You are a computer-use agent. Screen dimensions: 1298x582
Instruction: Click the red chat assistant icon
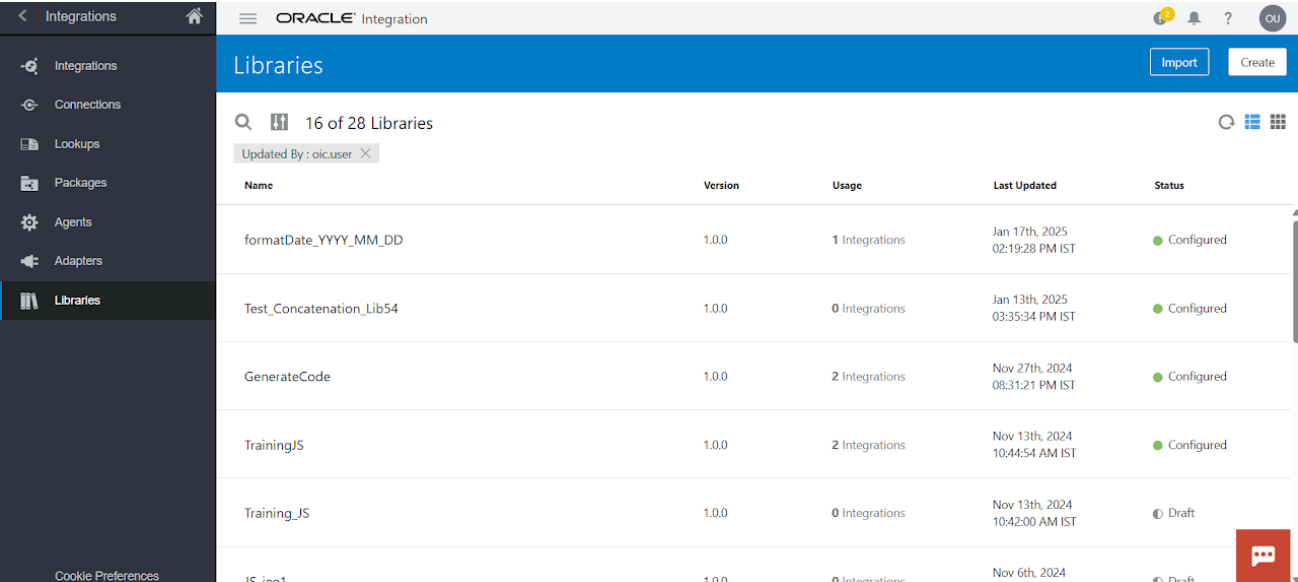1263,555
